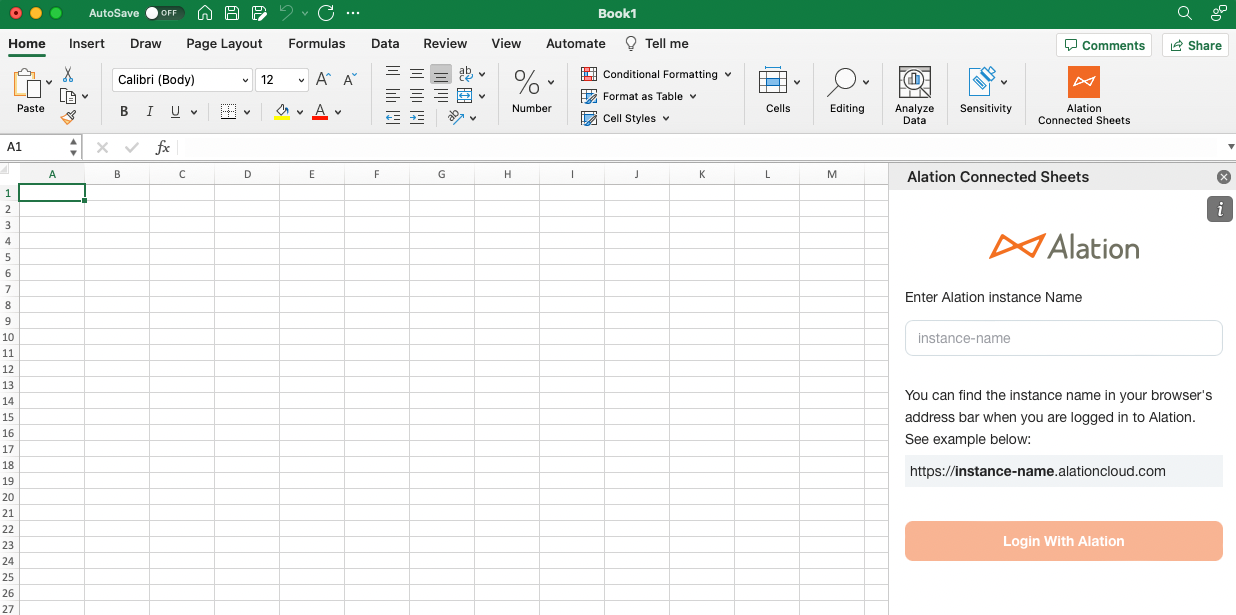Click the Borders icon
This screenshot has width=1236, height=615.
[228, 112]
